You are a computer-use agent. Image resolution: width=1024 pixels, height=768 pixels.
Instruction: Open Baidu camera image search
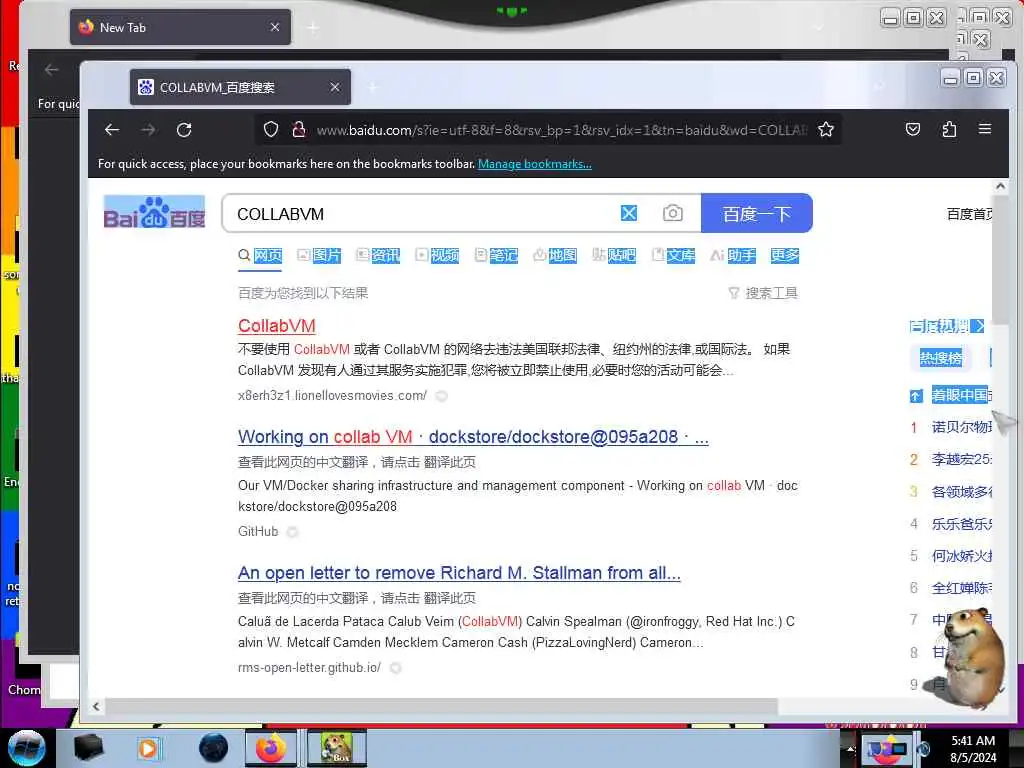pos(673,214)
